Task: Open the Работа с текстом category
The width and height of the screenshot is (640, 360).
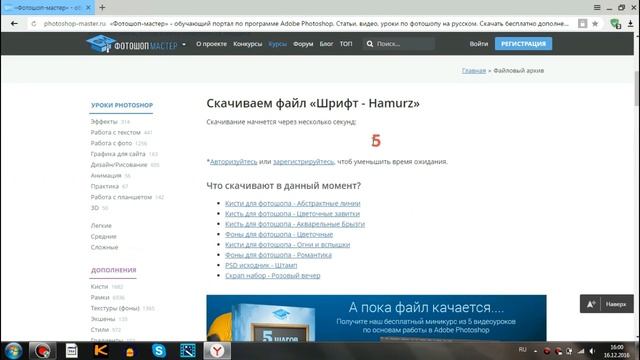Action: tap(116, 132)
